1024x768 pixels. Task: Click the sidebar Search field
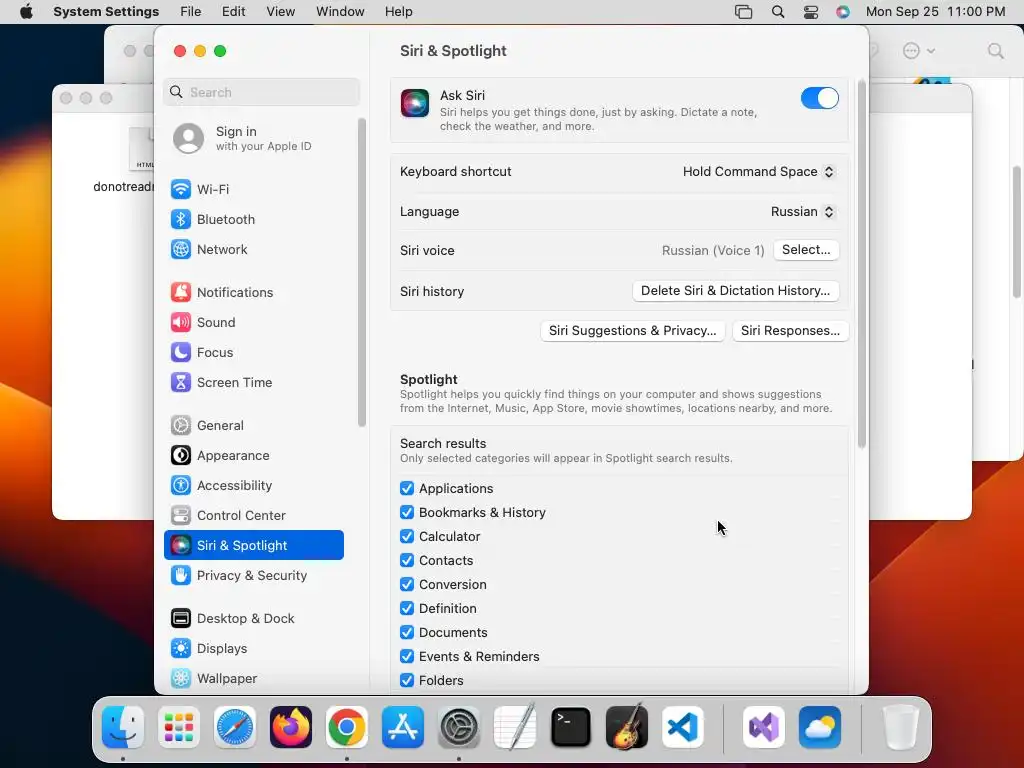(261, 92)
